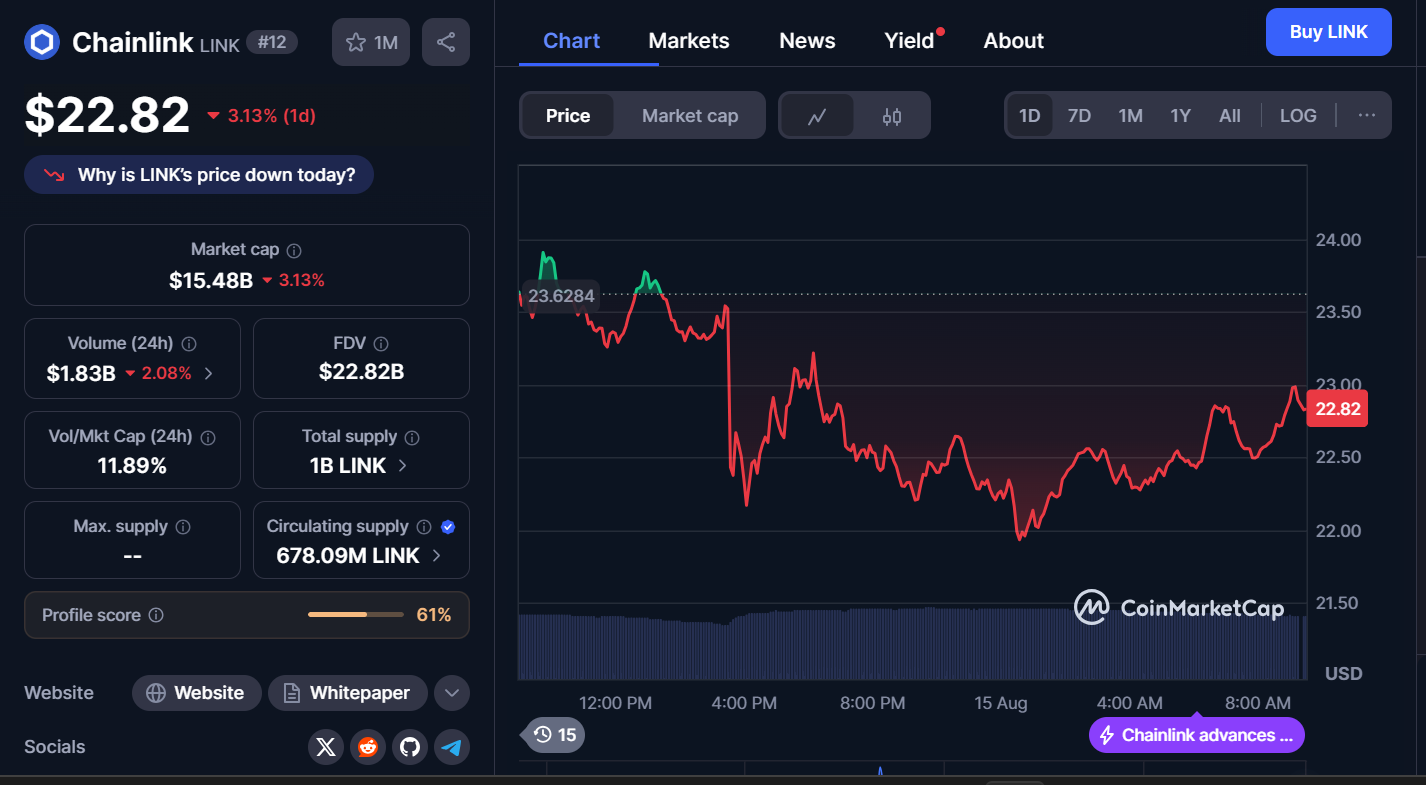
Task: Open Chainlink Telegram social link
Action: point(452,747)
